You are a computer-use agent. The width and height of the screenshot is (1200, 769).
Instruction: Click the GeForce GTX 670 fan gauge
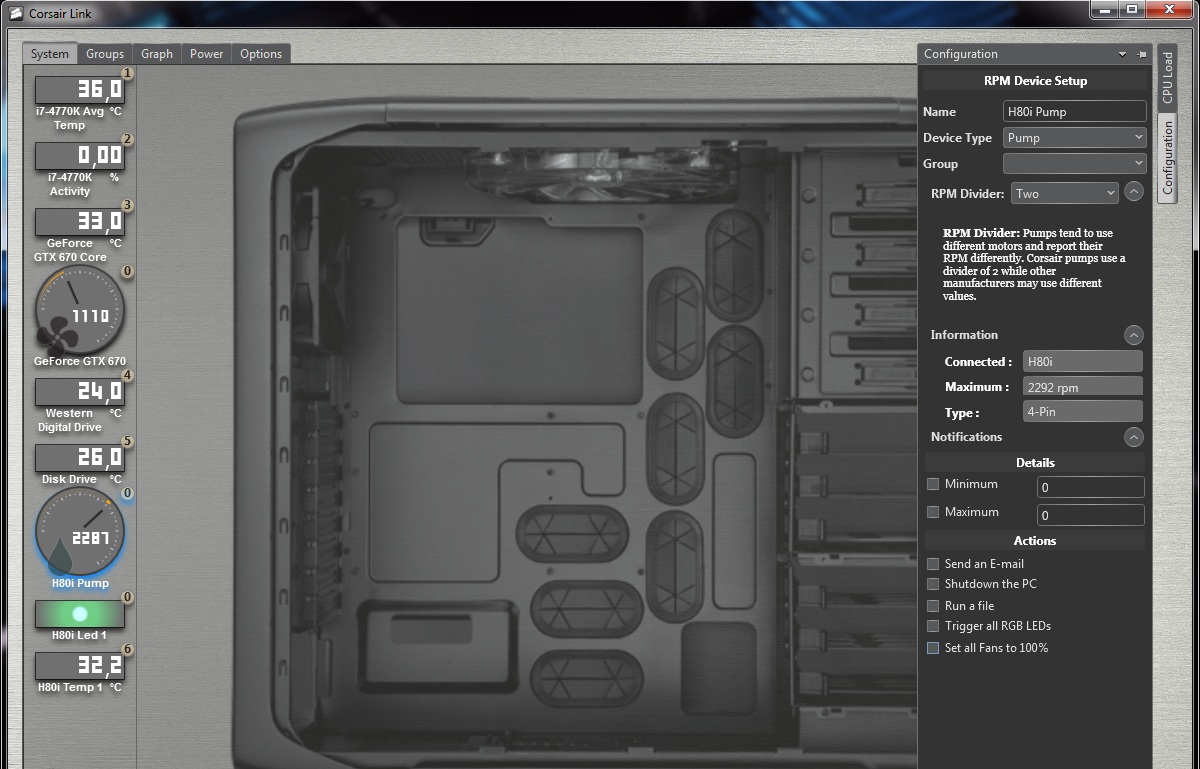(x=80, y=312)
